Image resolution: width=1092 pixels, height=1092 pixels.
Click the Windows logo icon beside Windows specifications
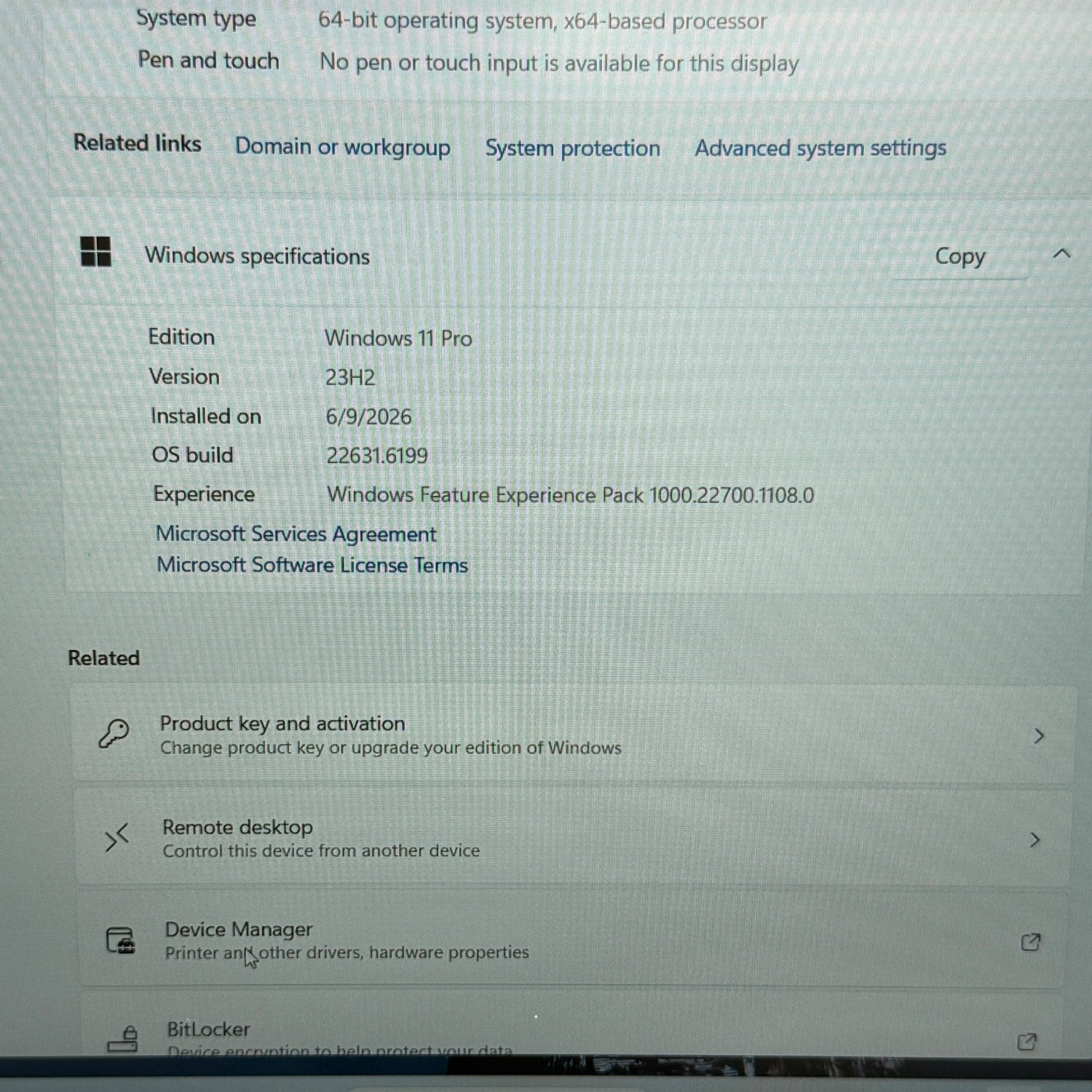[95, 252]
